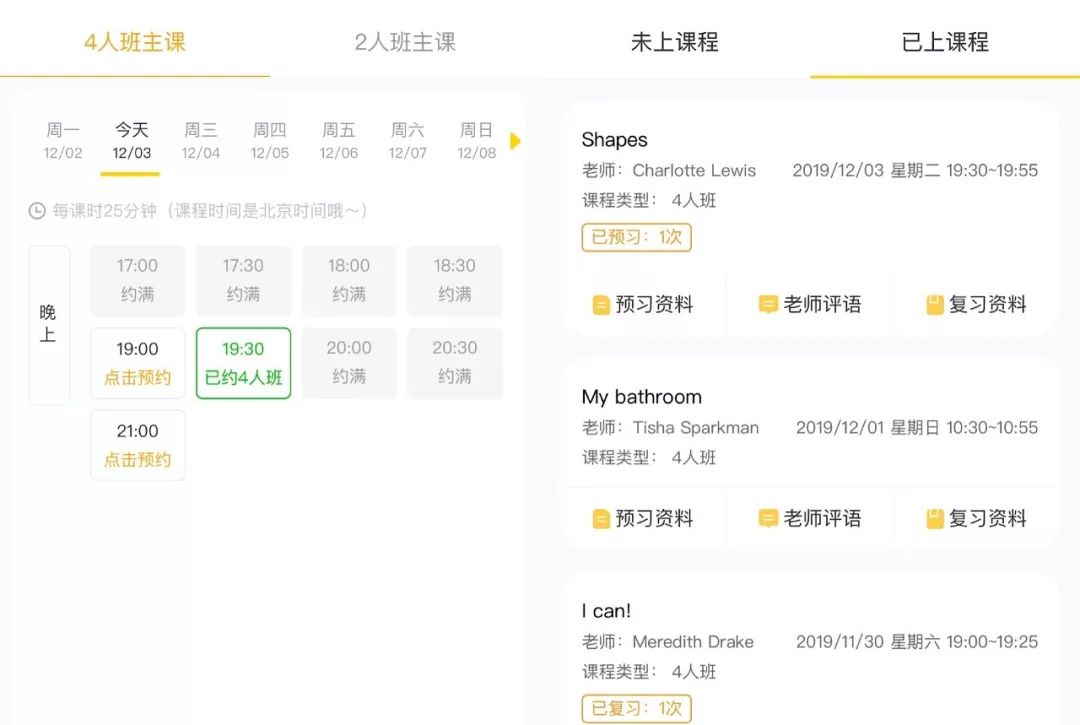Click the 已预习:1次 badge under Shapes

point(637,238)
